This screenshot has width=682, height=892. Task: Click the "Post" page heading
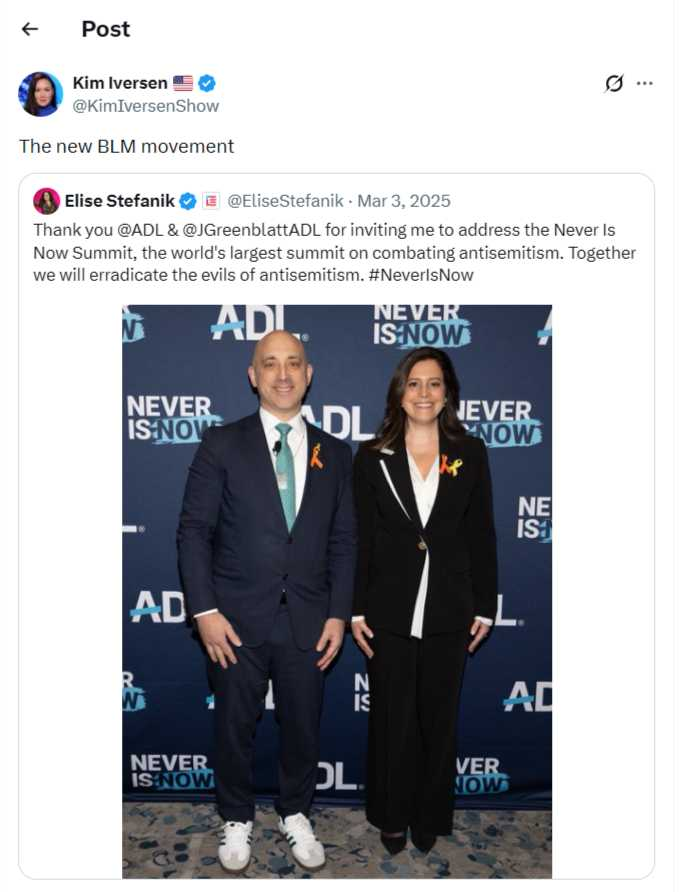(x=106, y=29)
